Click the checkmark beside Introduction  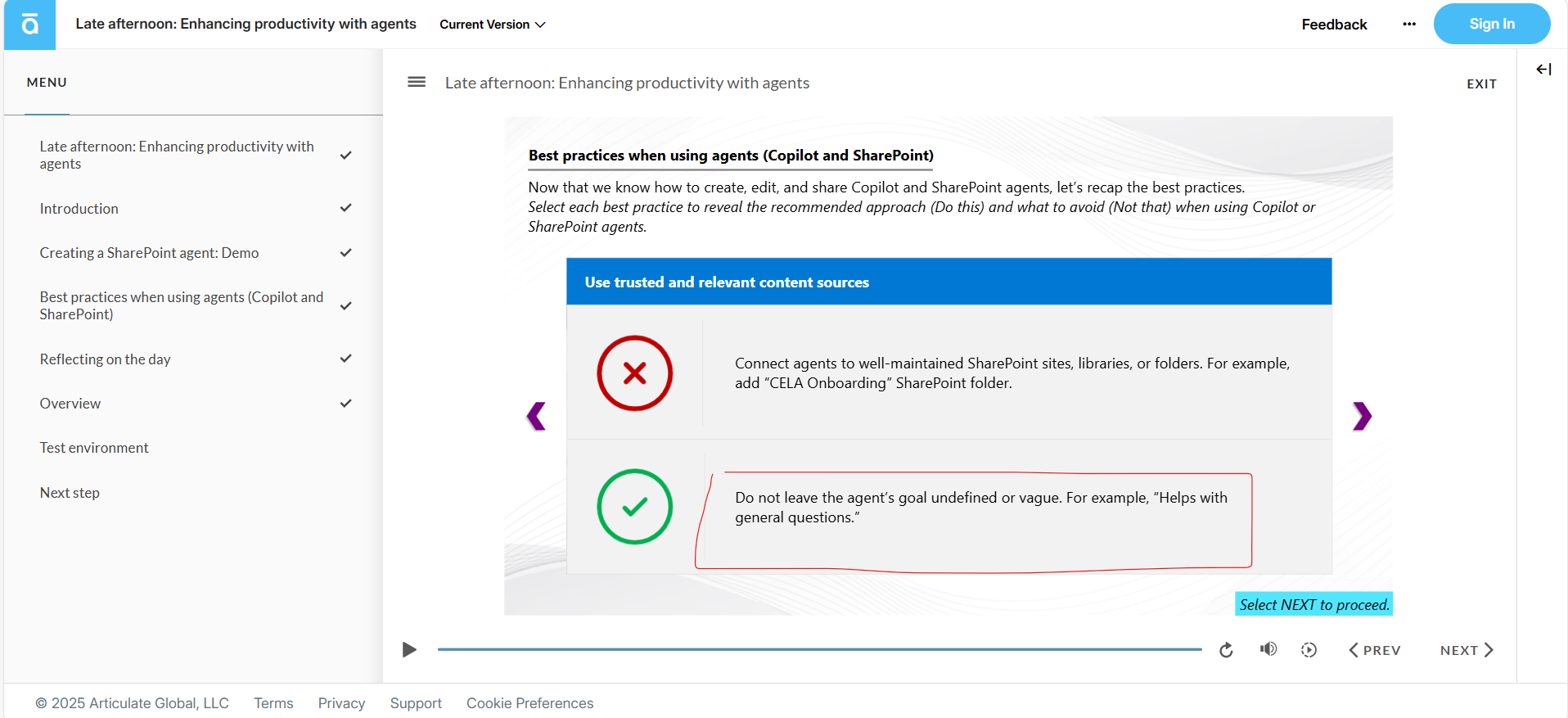[346, 208]
